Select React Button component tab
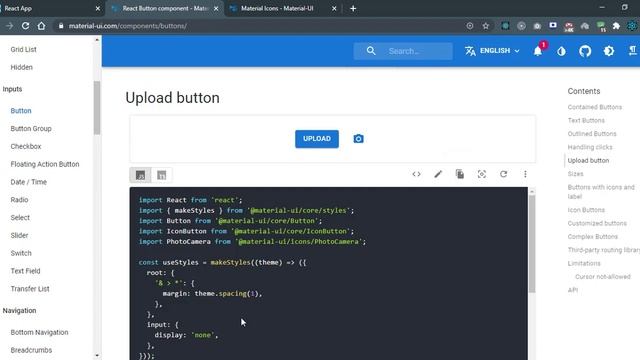The height and width of the screenshot is (360, 640). (164, 8)
